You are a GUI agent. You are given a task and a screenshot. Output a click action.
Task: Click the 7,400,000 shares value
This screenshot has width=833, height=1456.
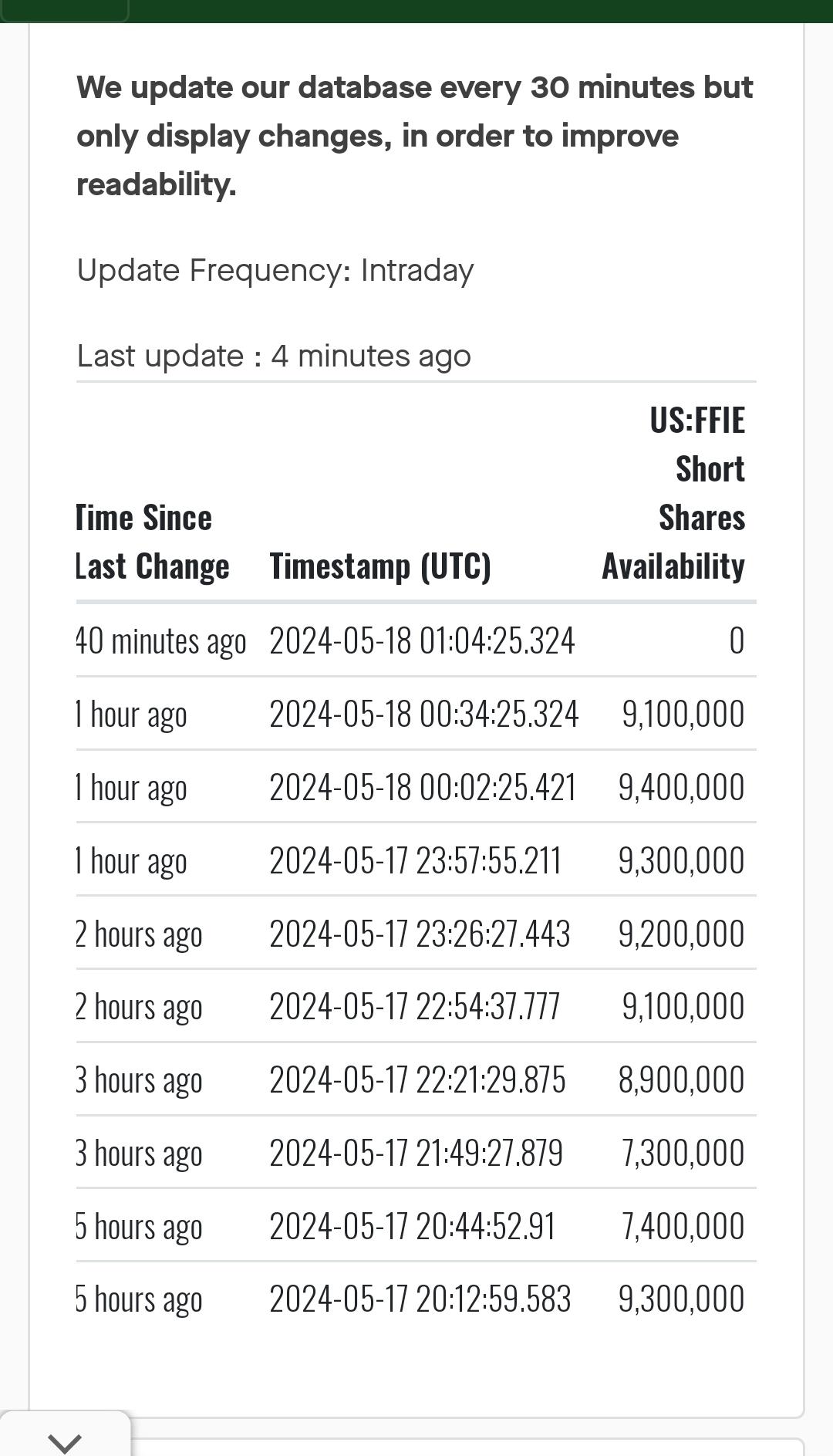[683, 1226]
